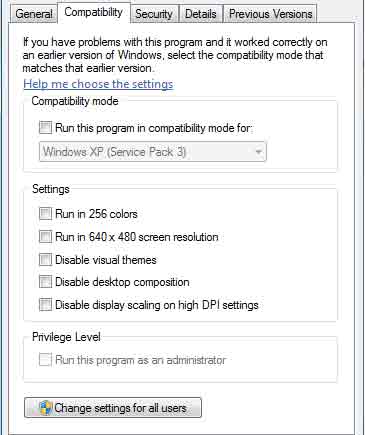Viewport: 365px width, 435px height.
Task: Click the Compatibility mode group label
Action: (75, 101)
